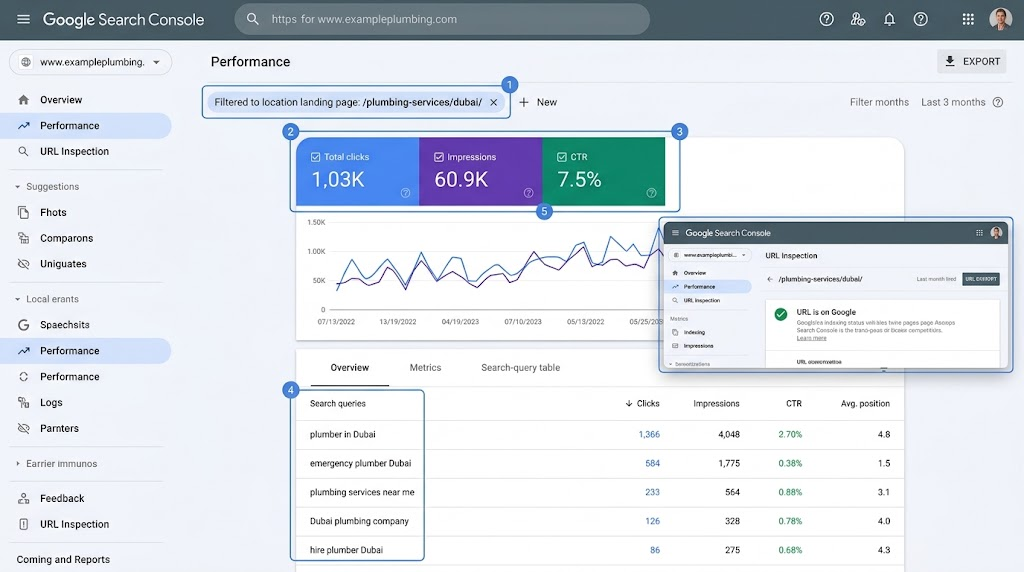
Task: Open the Learn more link in the popup
Action: point(811,338)
